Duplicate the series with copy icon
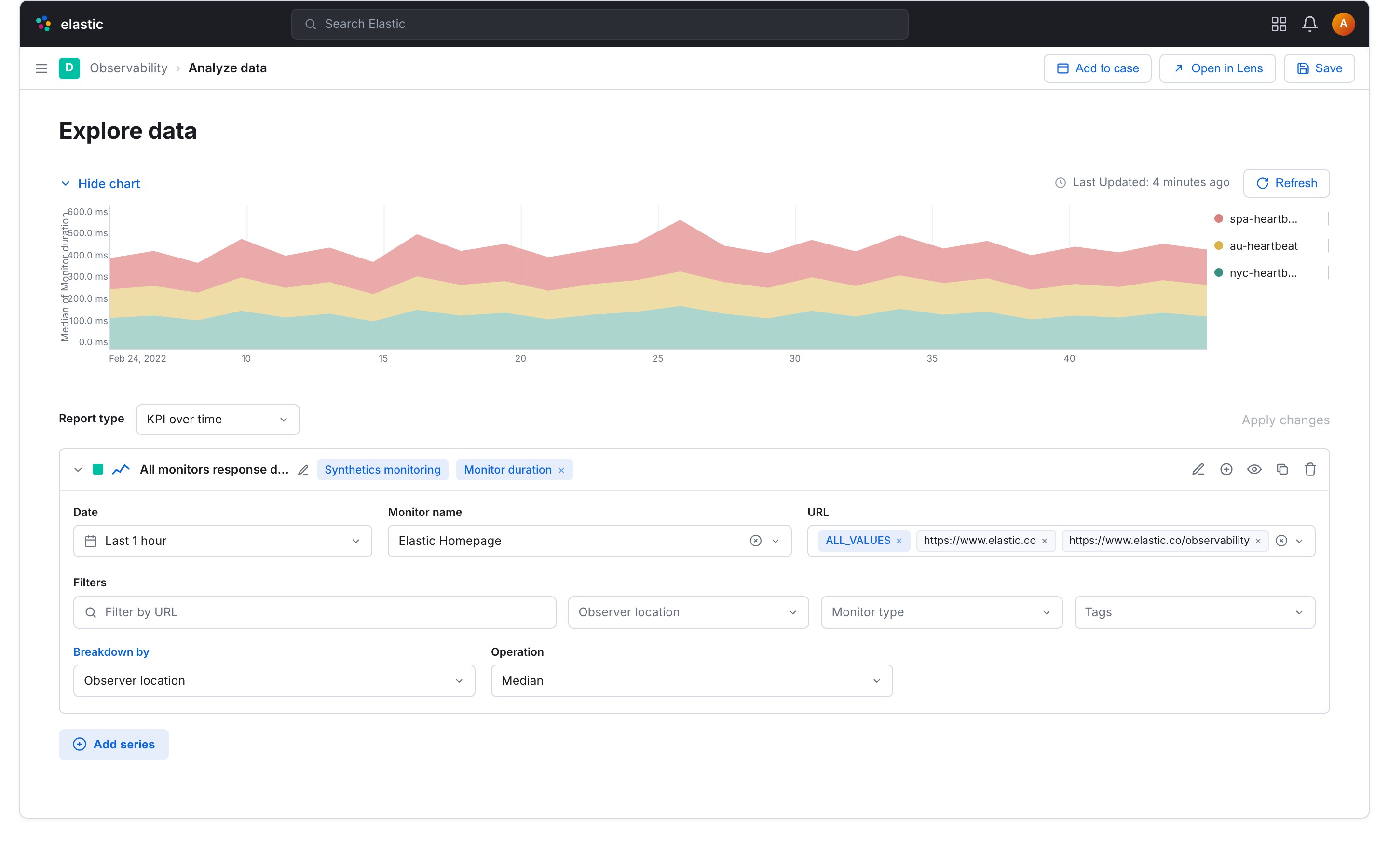1389x868 pixels. pyautogui.click(x=1282, y=470)
